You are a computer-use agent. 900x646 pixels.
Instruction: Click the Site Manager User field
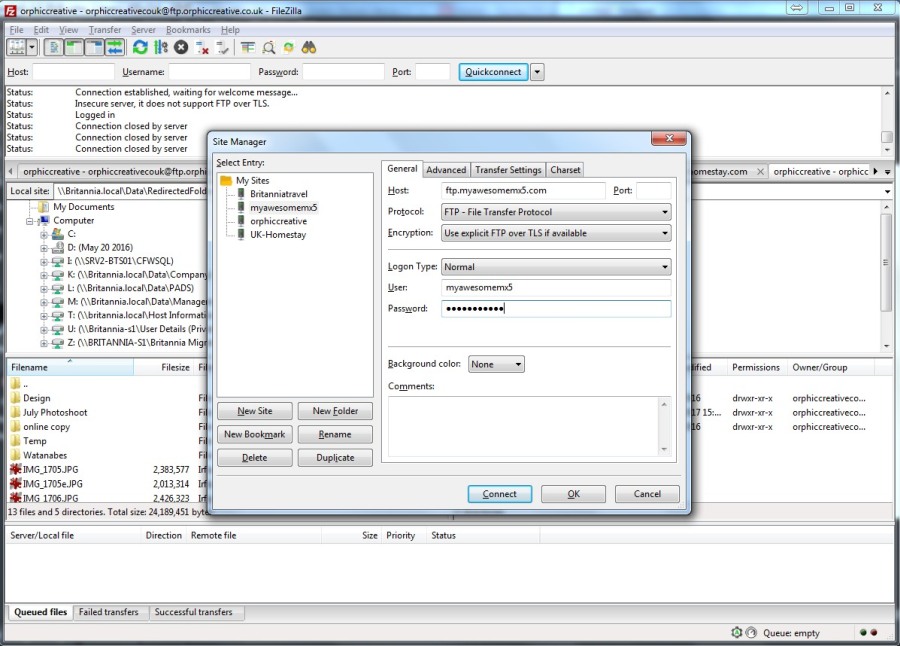tap(556, 288)
